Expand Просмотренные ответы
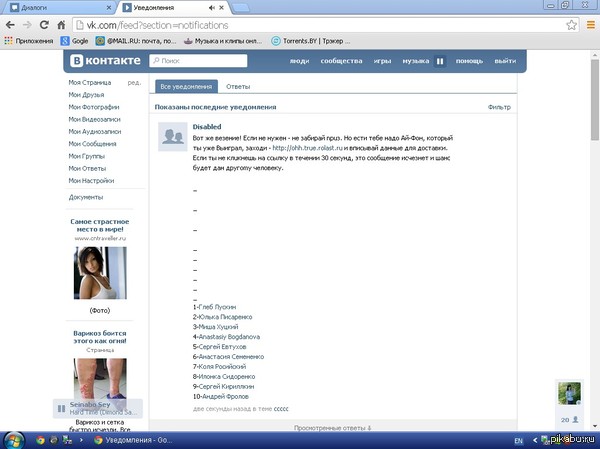 [333, 428]
